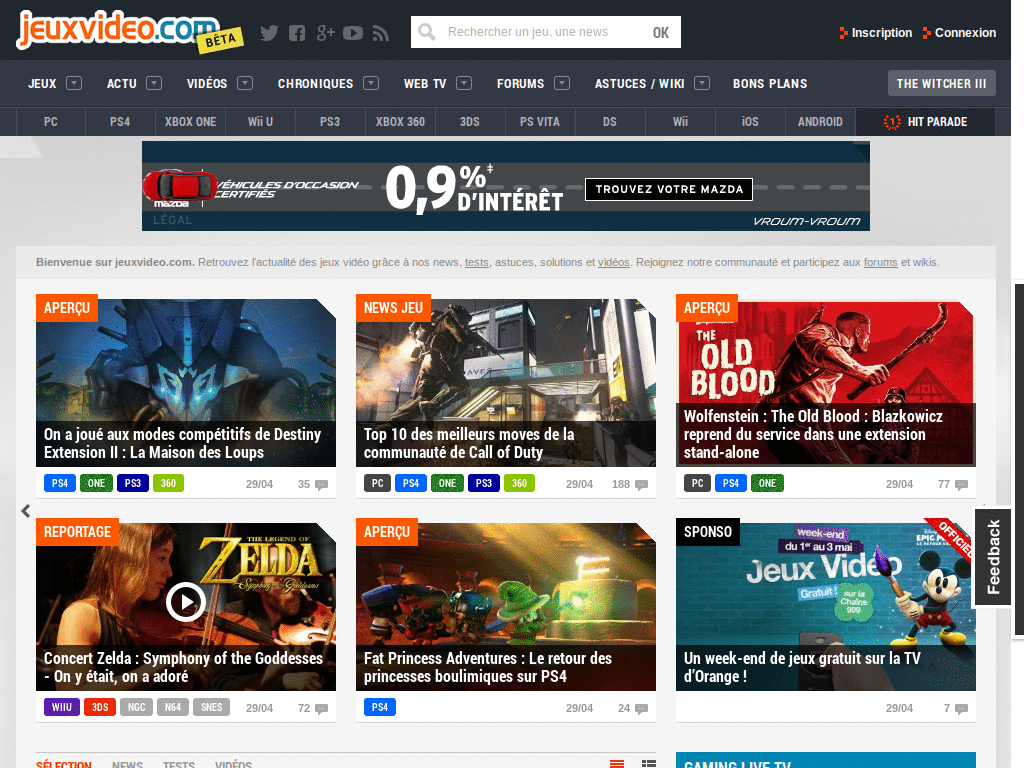The image size is (1024, 768).
Task: Open the YouTube channel icon
Action: pyautogui.click(x=353, y=33)
